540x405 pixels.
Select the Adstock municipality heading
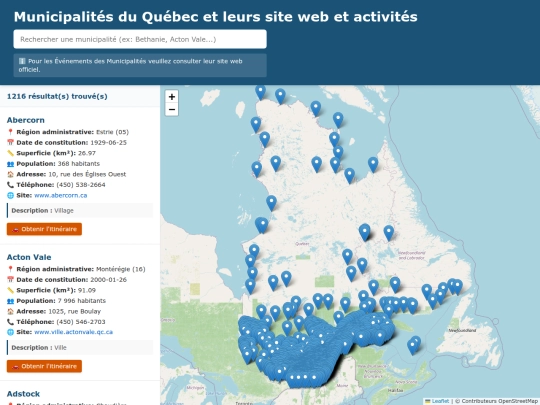tap(23, 394)
